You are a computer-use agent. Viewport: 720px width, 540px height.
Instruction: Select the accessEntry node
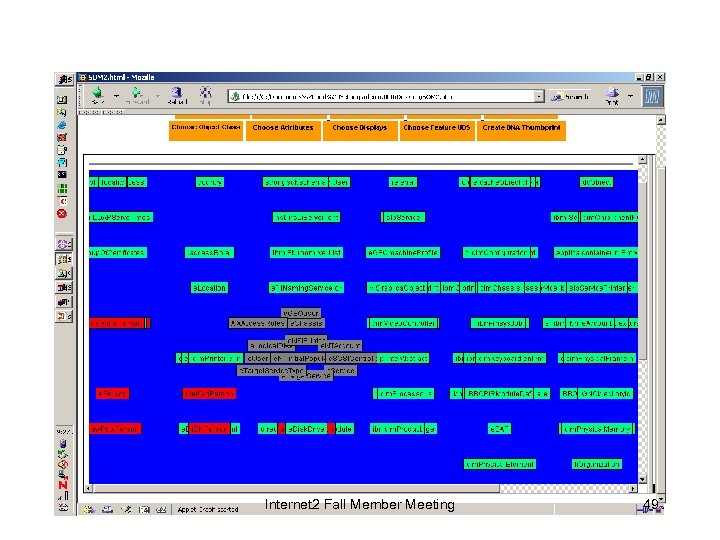(x=209, y=253)
